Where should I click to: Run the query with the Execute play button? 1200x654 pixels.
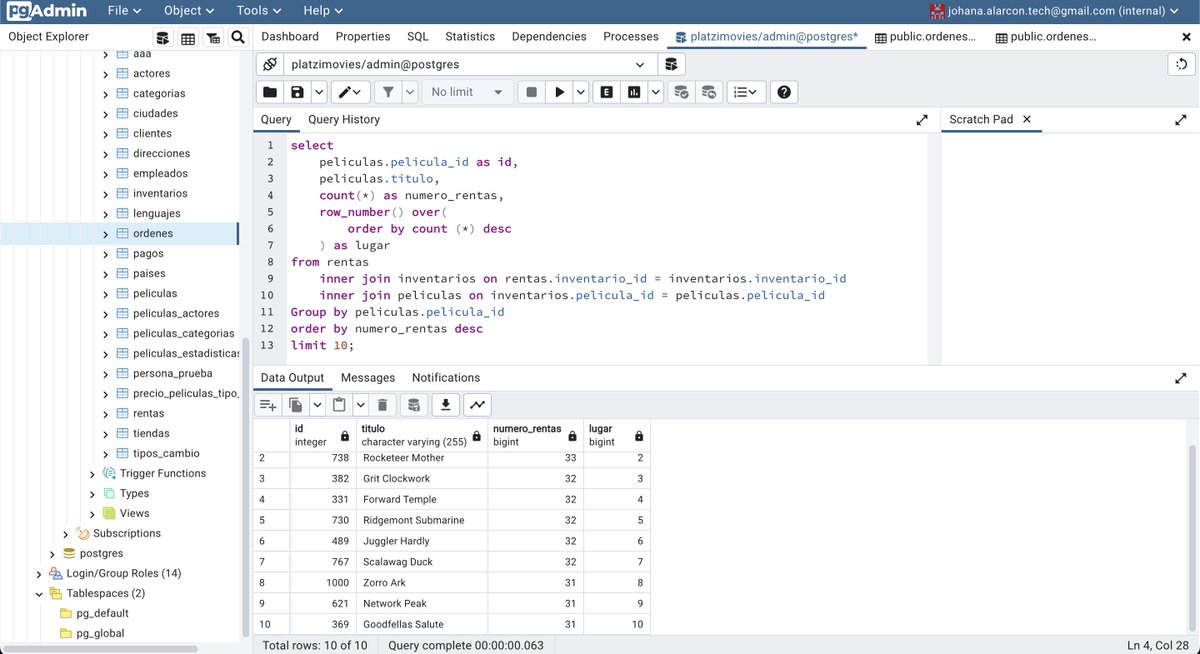559,92
